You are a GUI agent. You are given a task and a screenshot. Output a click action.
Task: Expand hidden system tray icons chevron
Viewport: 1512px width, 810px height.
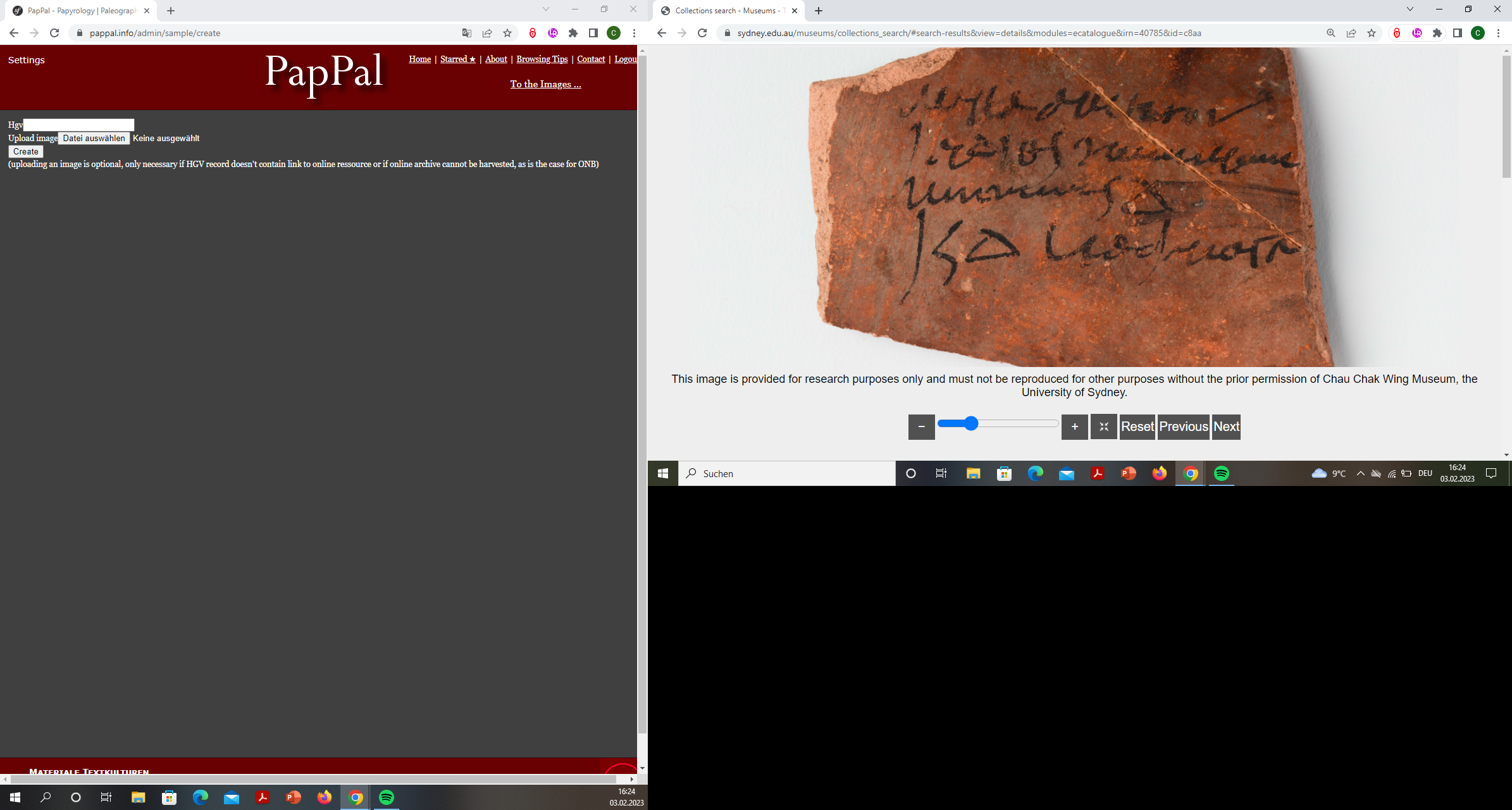1360,473
